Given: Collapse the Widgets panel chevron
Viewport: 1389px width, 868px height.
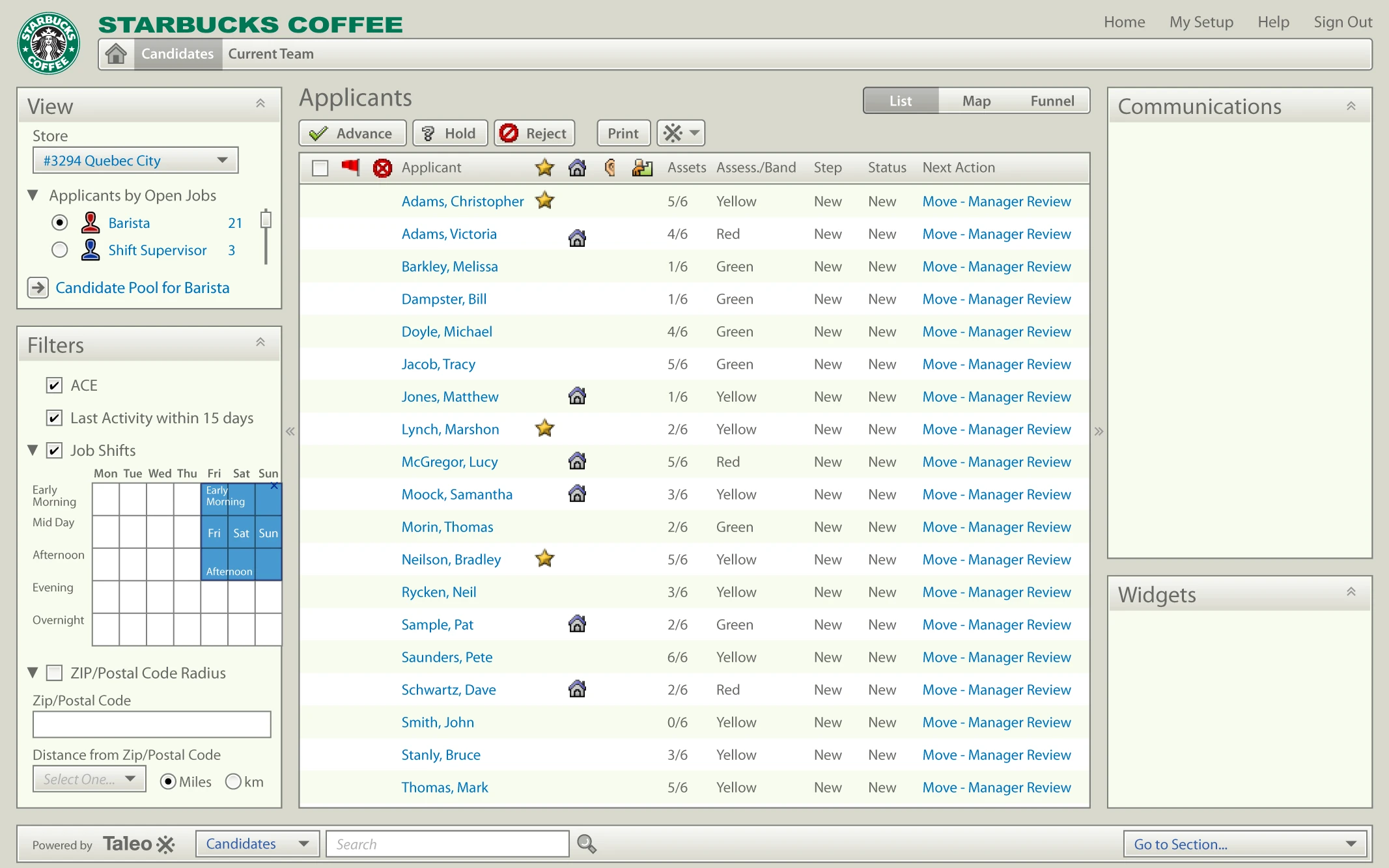Looking at the screenshot, I should pos(1351,592).
